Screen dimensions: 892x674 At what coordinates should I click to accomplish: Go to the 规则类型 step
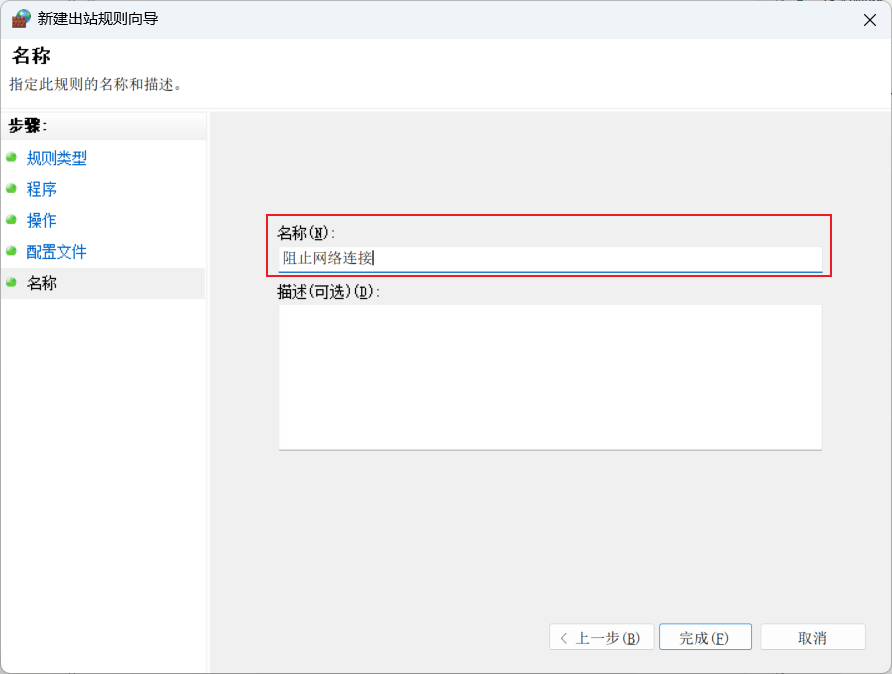tap(56, 158)
